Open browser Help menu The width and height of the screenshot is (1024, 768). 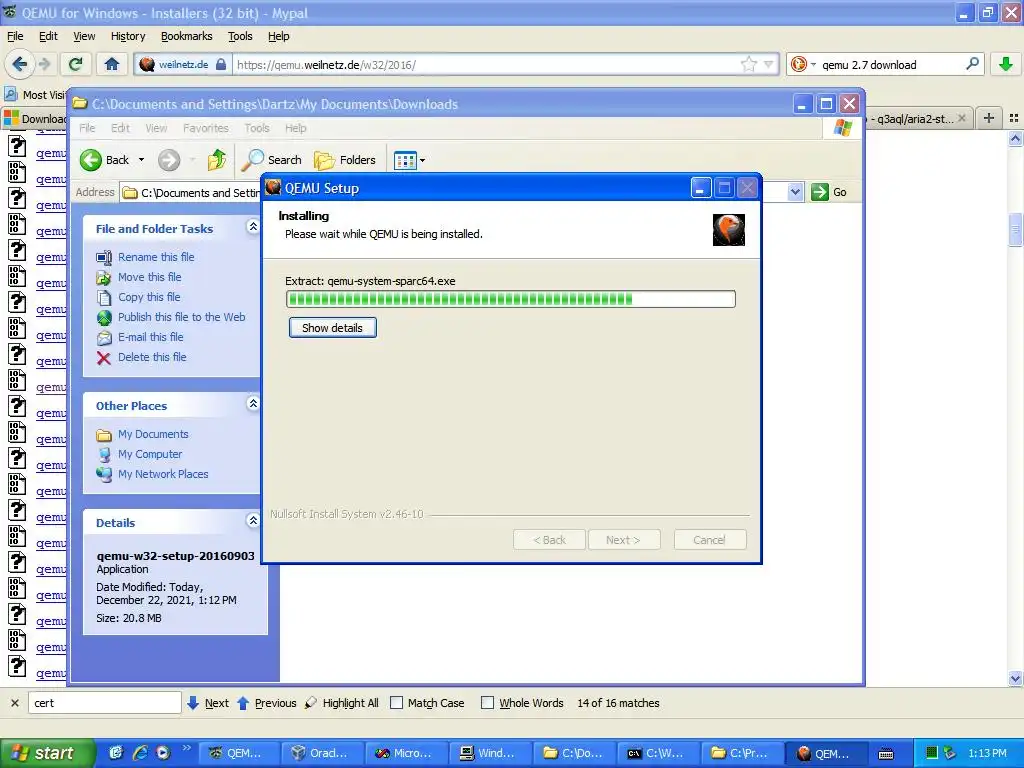click(279, 36)
